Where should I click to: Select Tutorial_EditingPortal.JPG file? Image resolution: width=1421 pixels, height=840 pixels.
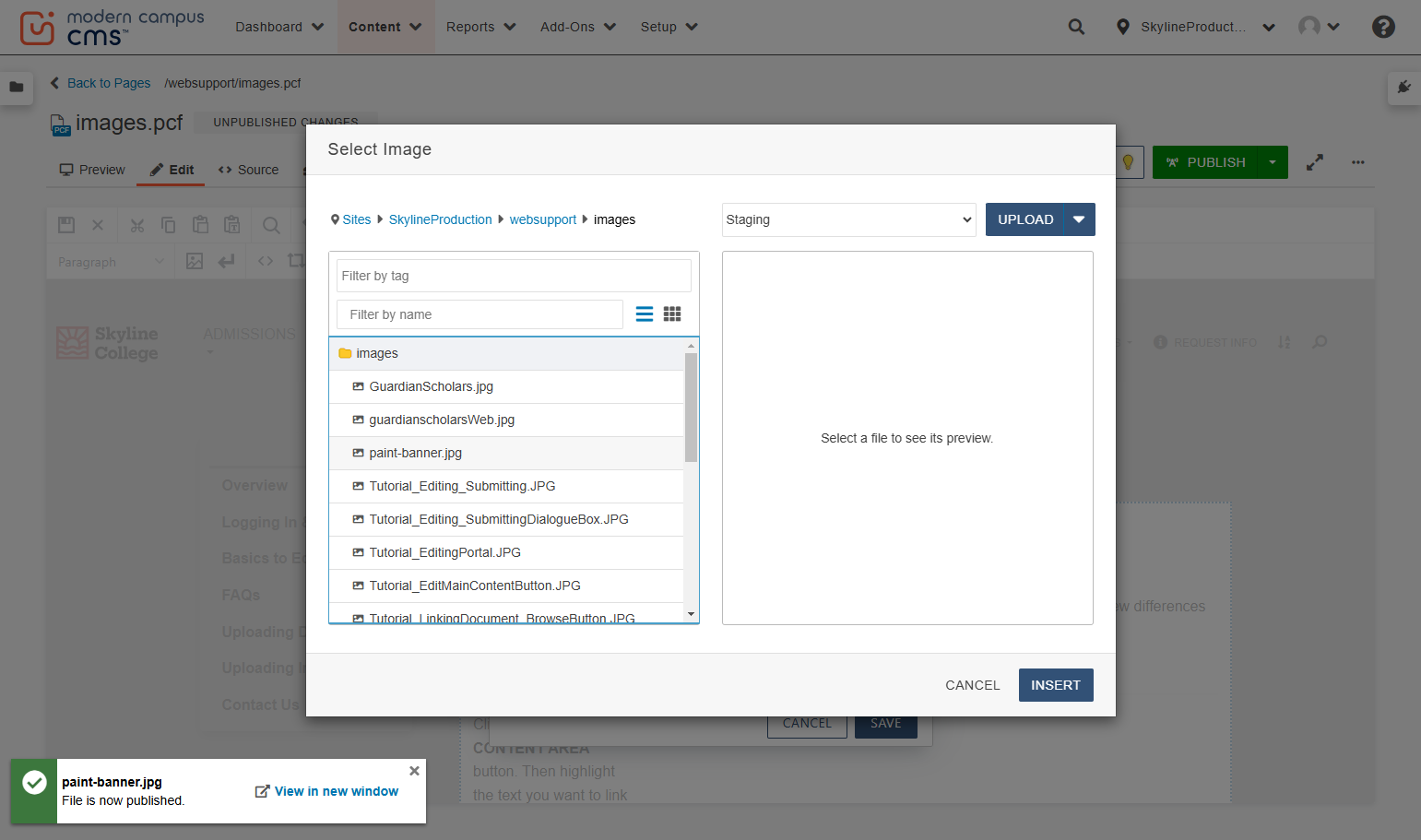pyautogui.click(x=506, y=552)
